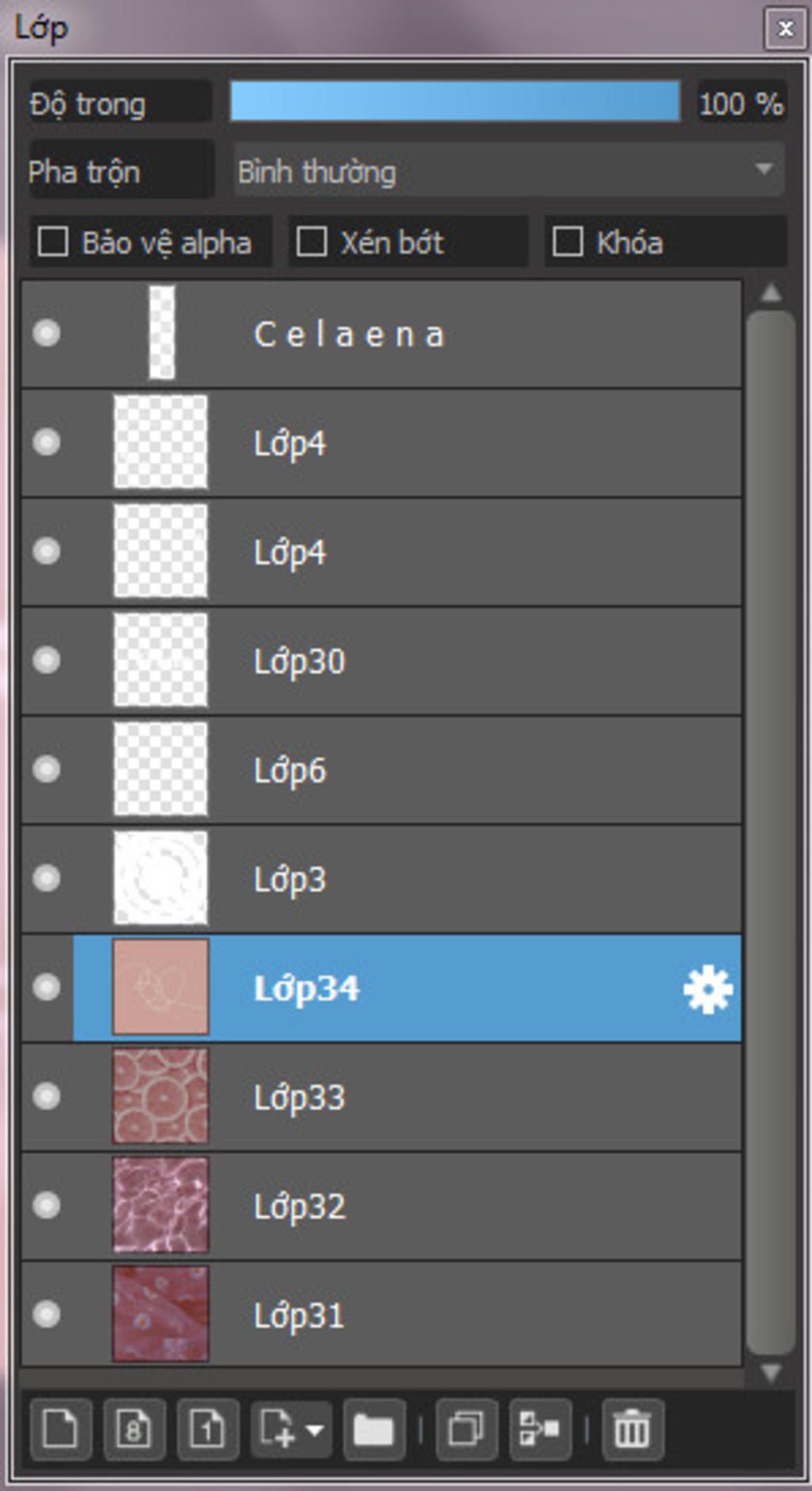812x1491 pixels.
Task: Merge layer down with icon
Action: [540, 1429]
